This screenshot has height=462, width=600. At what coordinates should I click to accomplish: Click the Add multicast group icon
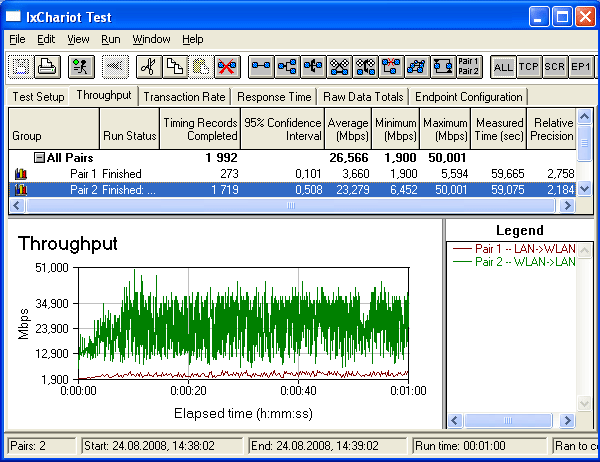point(287,67)
